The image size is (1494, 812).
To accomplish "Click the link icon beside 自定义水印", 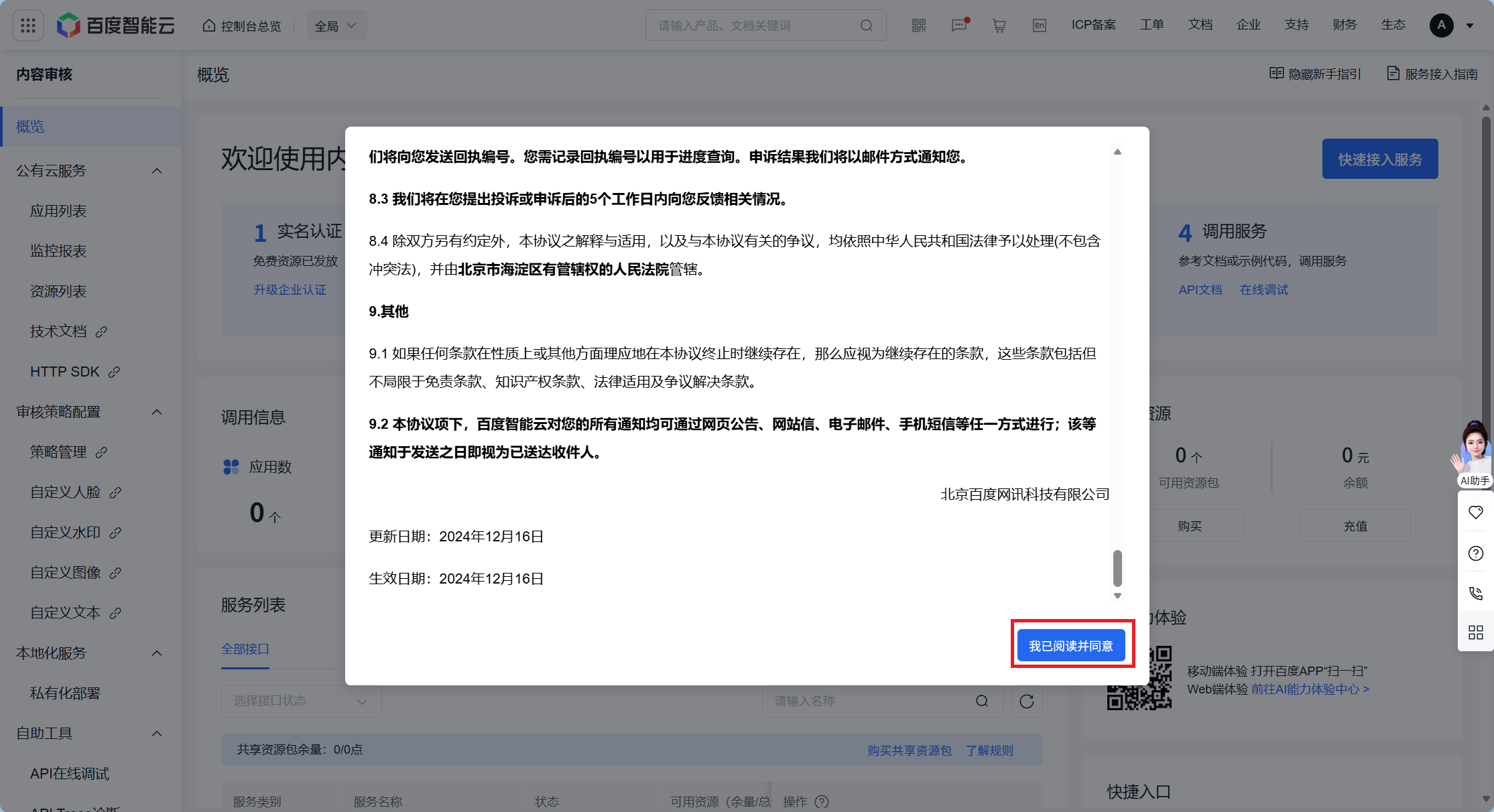I will point(115,533).
